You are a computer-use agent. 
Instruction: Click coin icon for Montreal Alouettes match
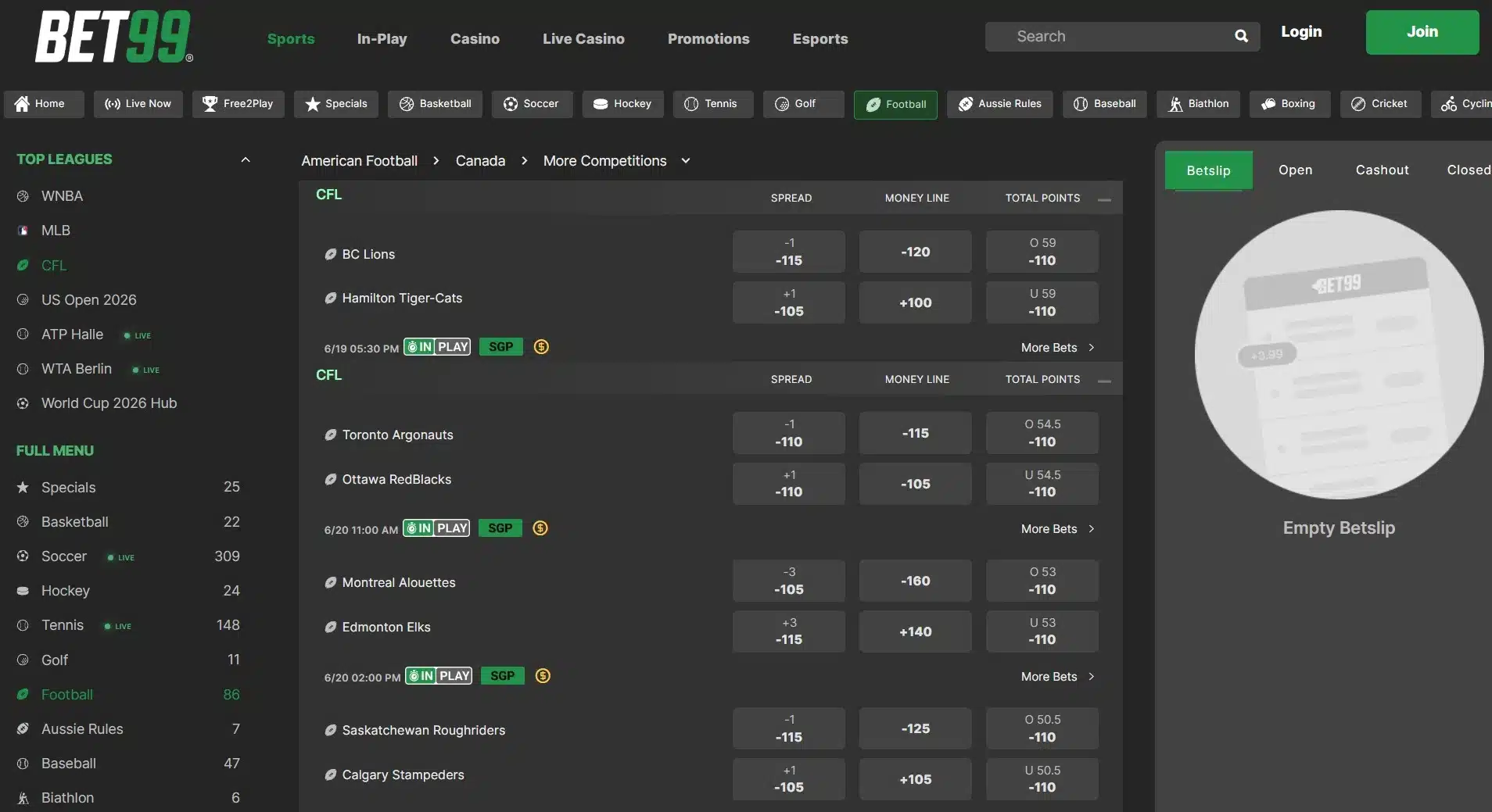[543, 675]
